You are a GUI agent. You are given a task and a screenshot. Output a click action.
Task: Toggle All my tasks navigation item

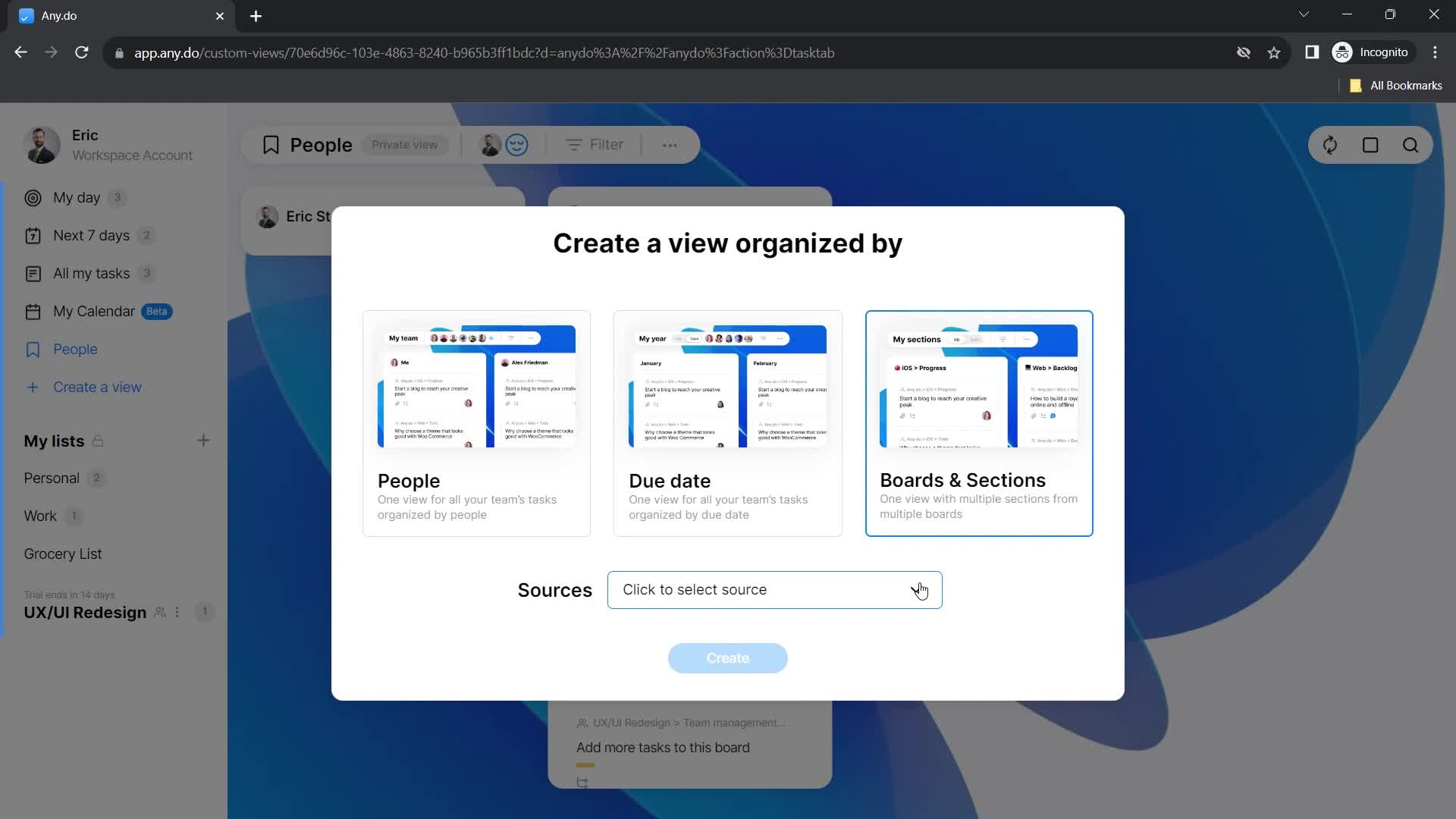[x=91, y=273]
